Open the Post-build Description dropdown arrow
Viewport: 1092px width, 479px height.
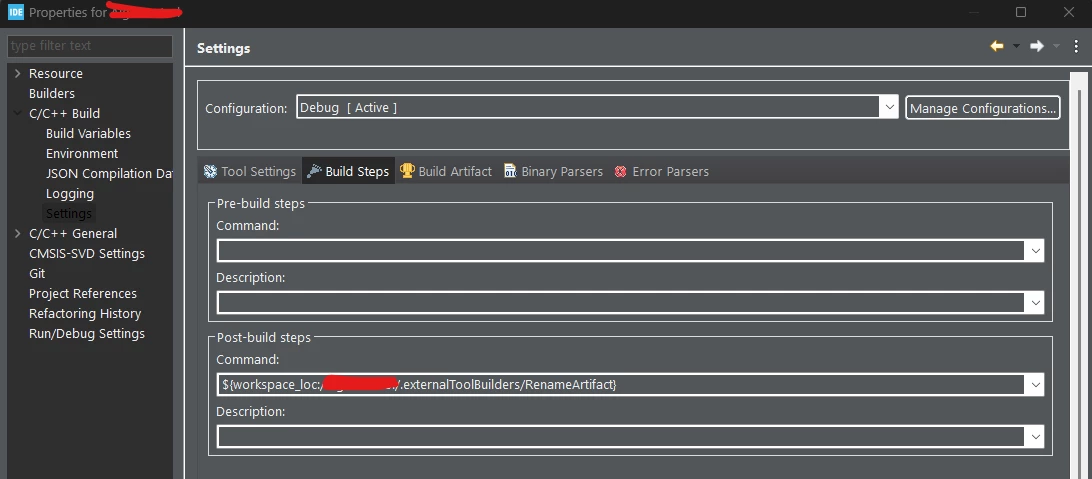click(1035, 437)
